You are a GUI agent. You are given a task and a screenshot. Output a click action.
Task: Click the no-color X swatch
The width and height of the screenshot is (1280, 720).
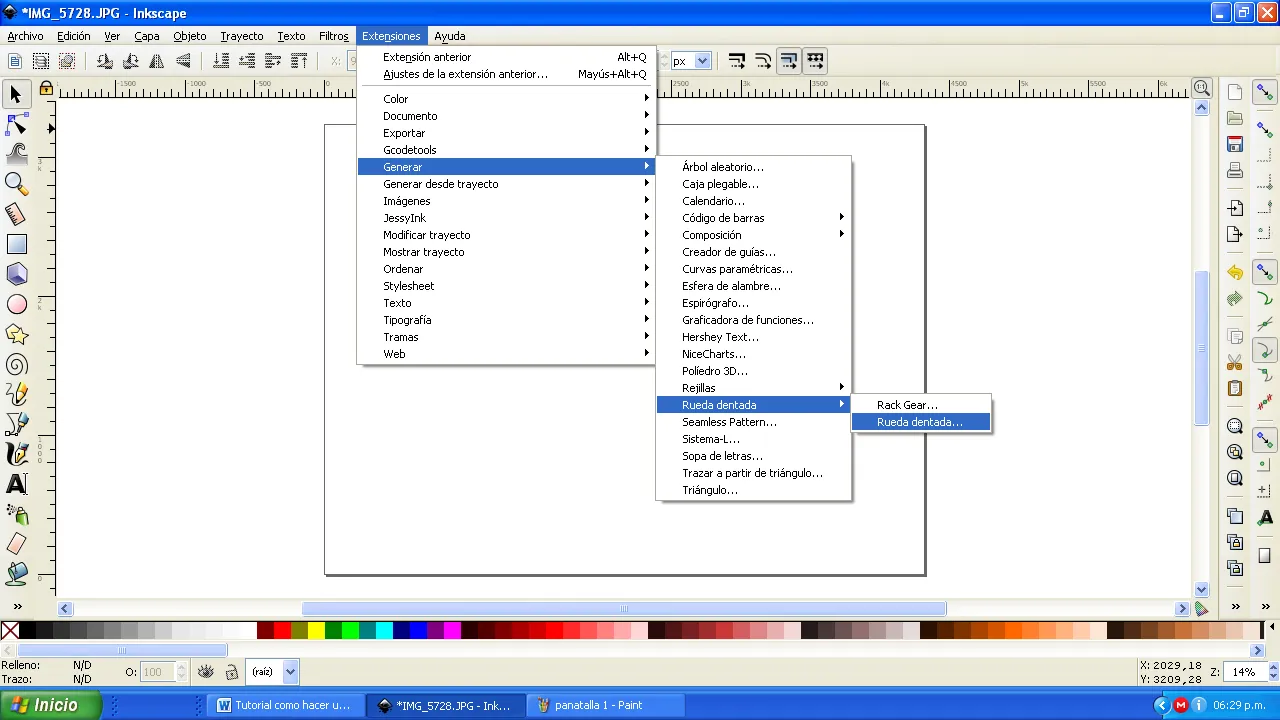(x=9, y=630)
